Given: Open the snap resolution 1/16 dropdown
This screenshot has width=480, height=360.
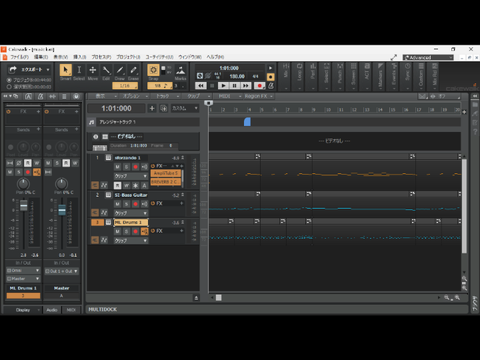Looking at the screenshot, I should [125, 86].
